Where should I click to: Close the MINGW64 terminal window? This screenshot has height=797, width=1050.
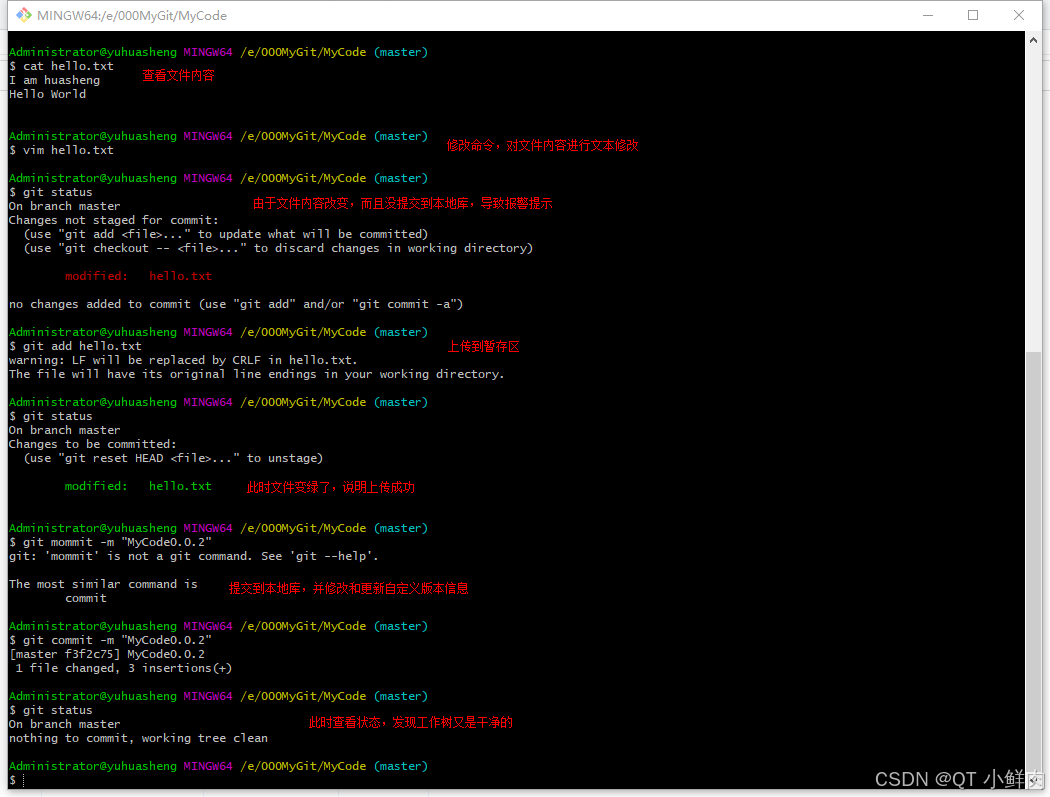tap(1019, 15)
